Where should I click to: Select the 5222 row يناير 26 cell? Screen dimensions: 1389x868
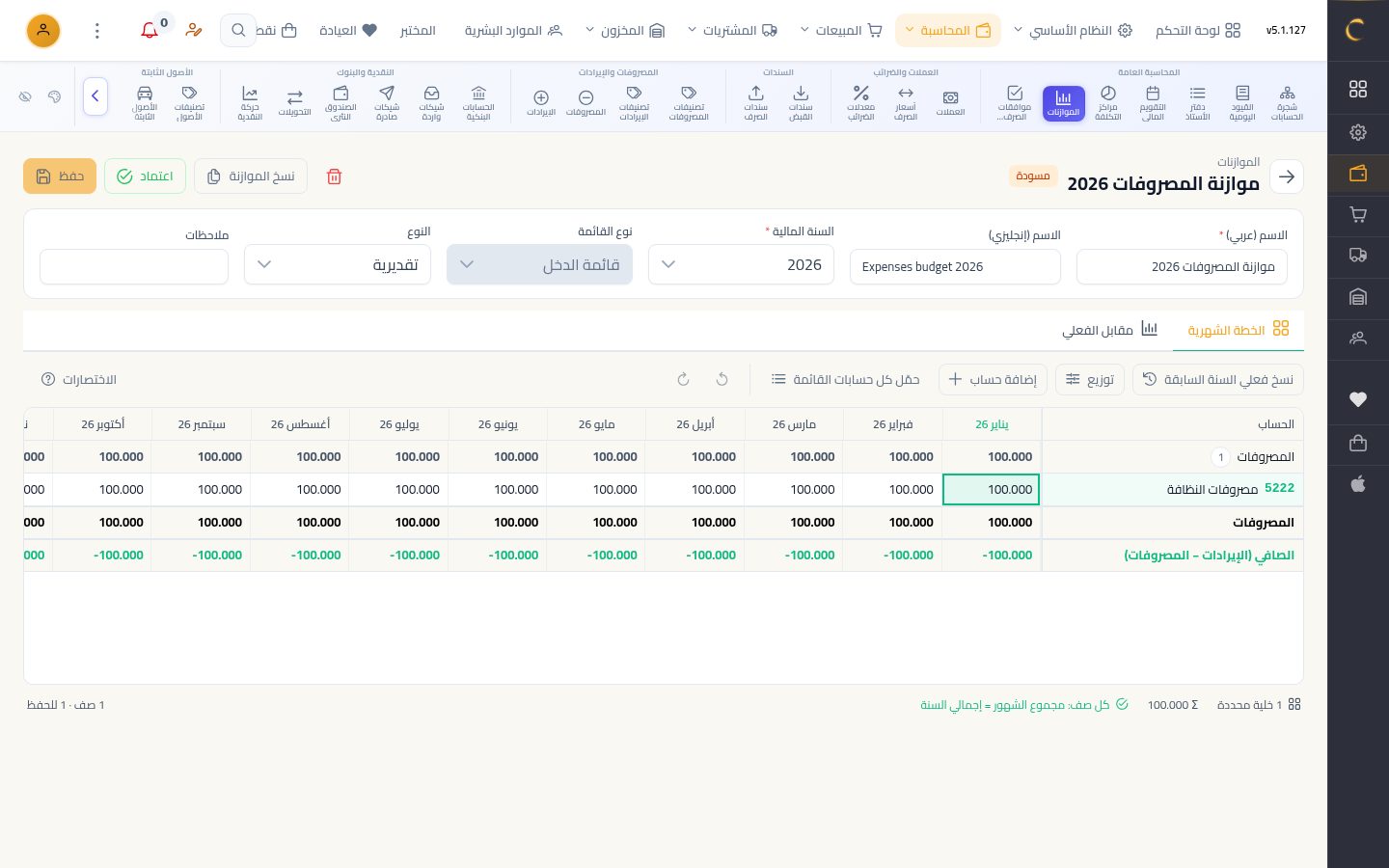click(991, 489)
